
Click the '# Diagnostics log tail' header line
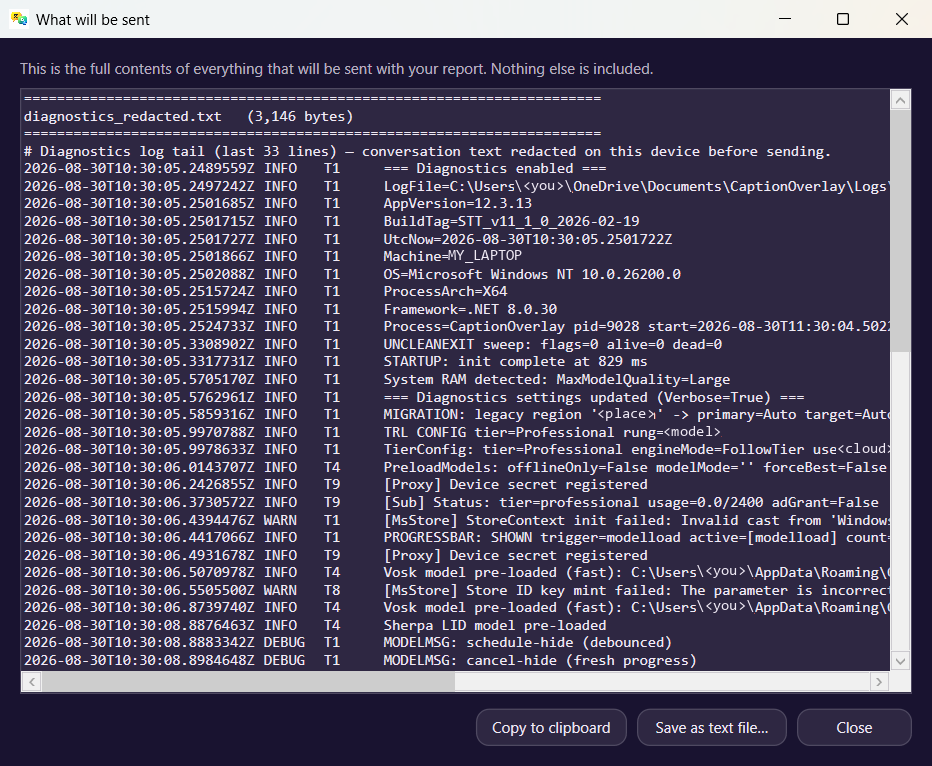coord(427,152)
